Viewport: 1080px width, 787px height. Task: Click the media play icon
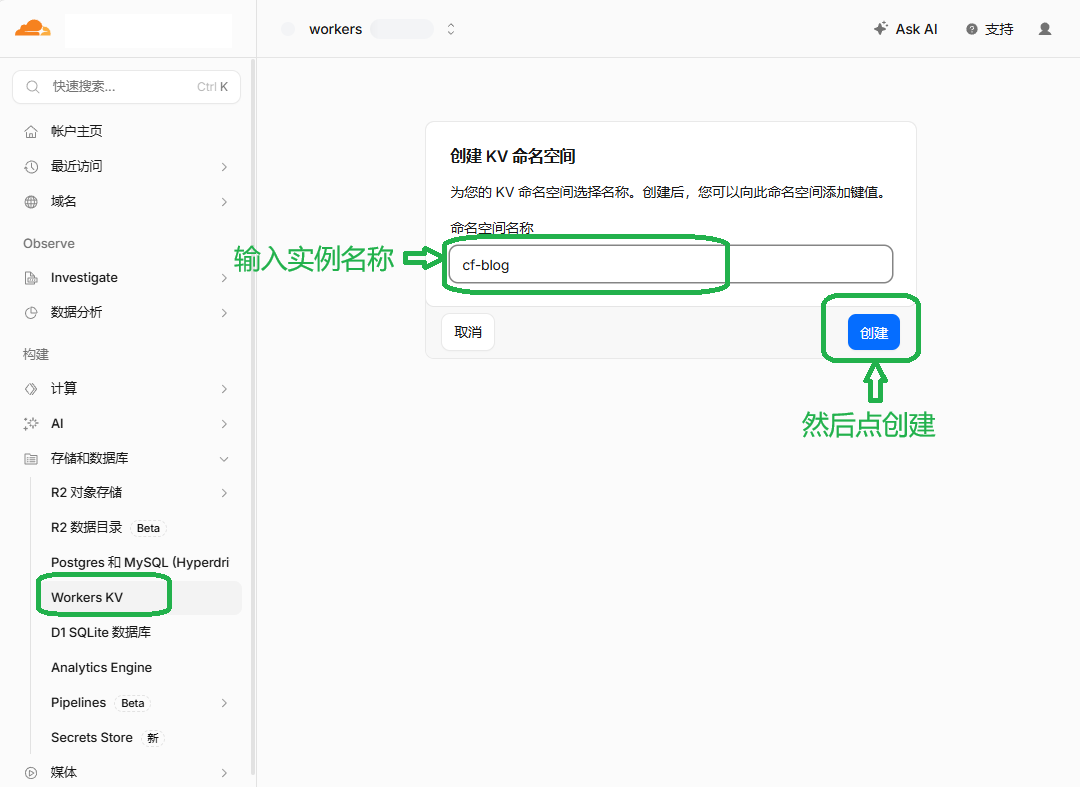point(31,773)
